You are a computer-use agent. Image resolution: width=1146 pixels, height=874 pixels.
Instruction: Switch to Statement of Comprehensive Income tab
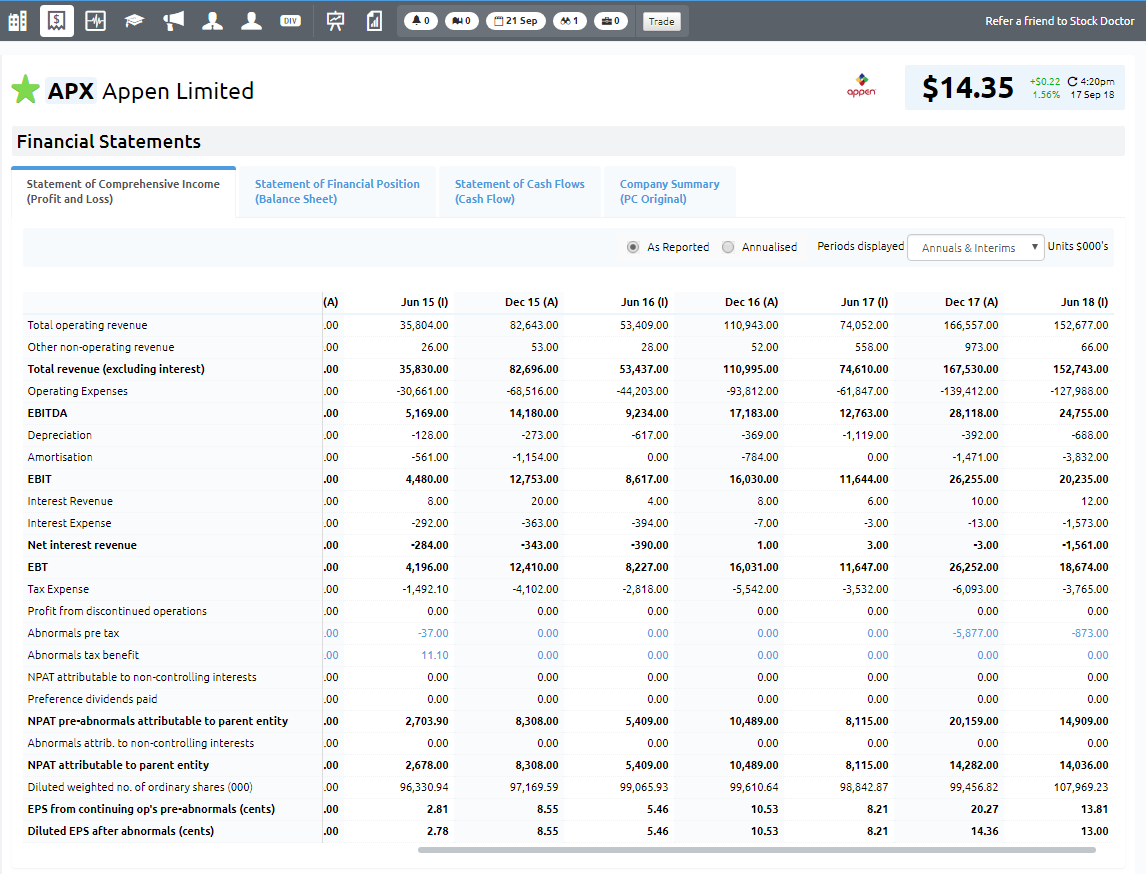(124, 191)
